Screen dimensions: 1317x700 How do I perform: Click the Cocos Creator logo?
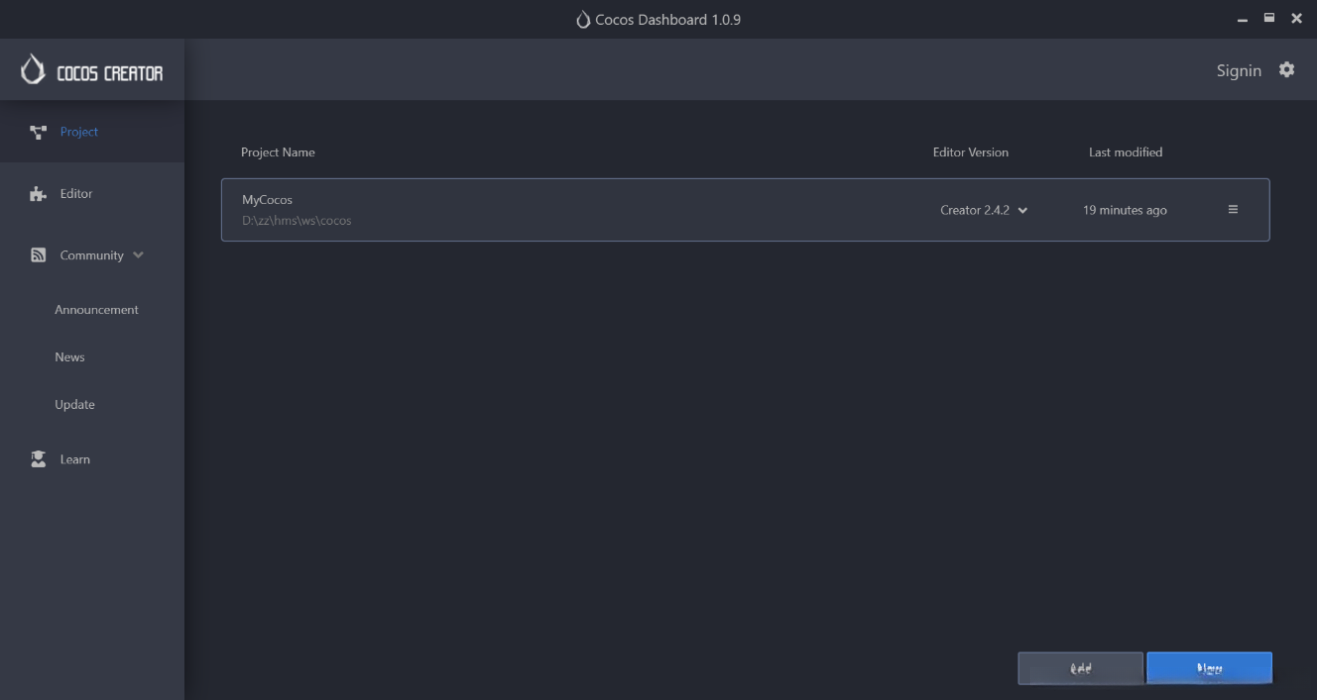tap(33, 71)
